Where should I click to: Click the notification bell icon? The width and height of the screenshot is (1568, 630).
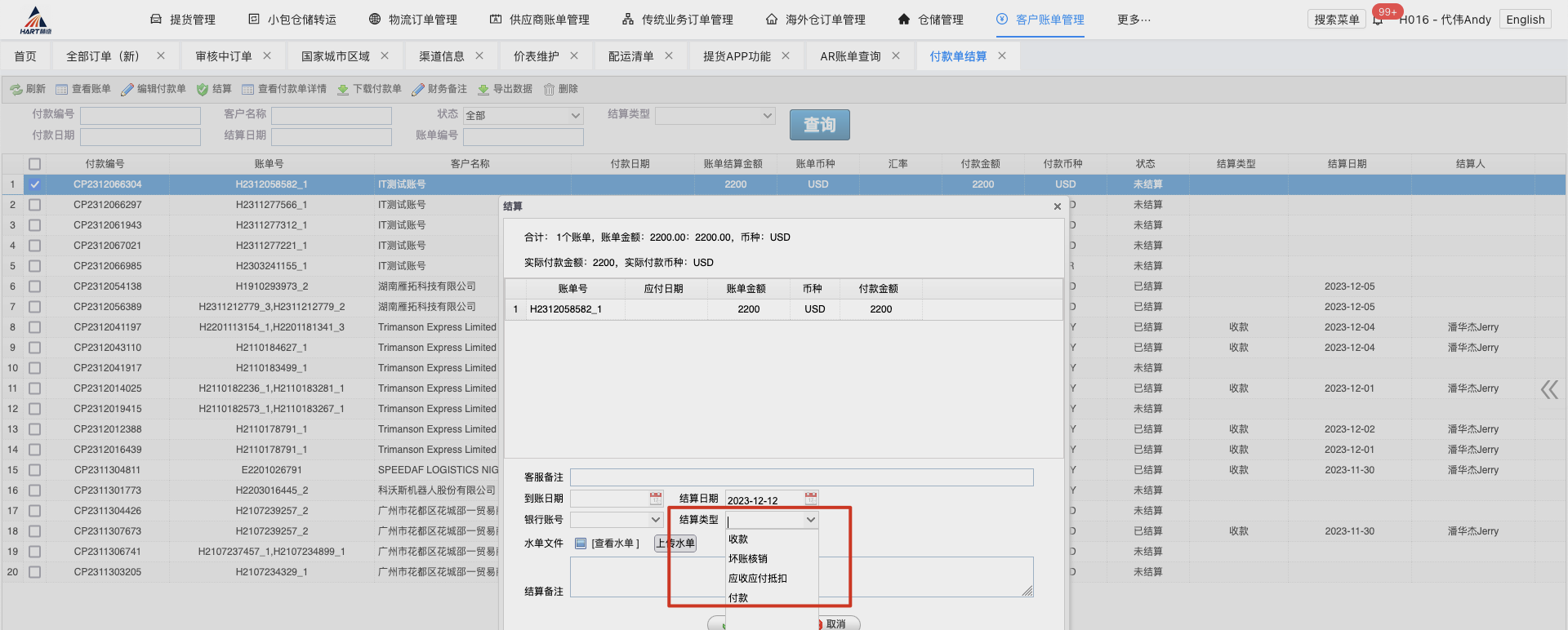tap(1378, 20)
